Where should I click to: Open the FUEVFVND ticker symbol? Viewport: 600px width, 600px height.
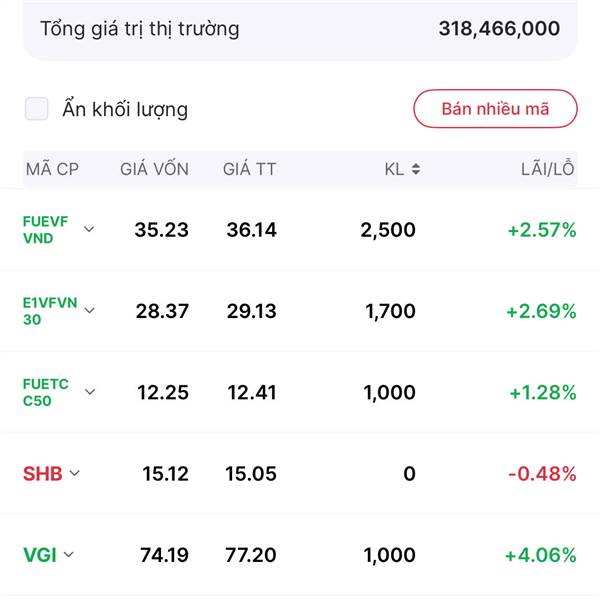45,230
